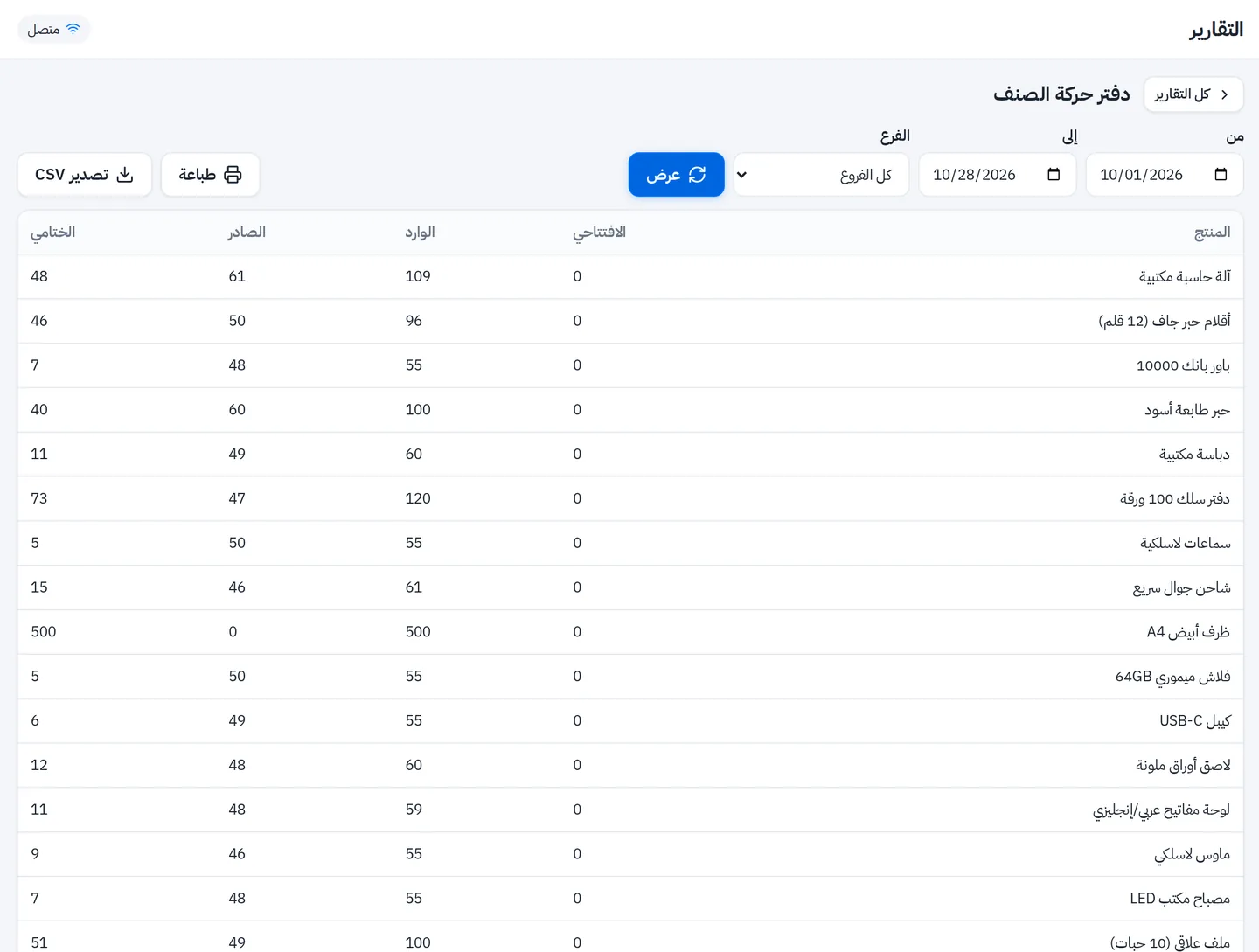Select the product ماوس لاسلكي
This screenshot has height=952, width=1259.
(630, 854)
